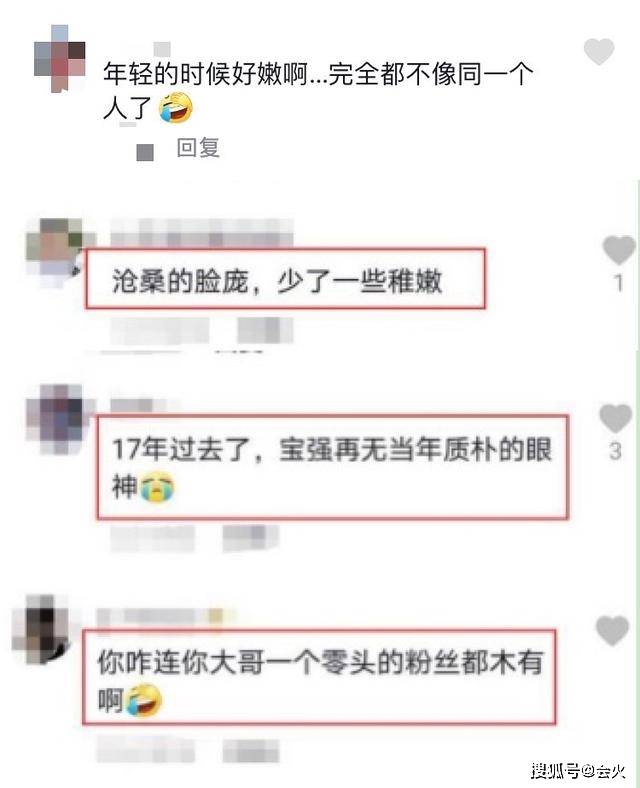
Task: Tap the heart next to 你咋连你大哥 comment
Action: pos(612,630)
